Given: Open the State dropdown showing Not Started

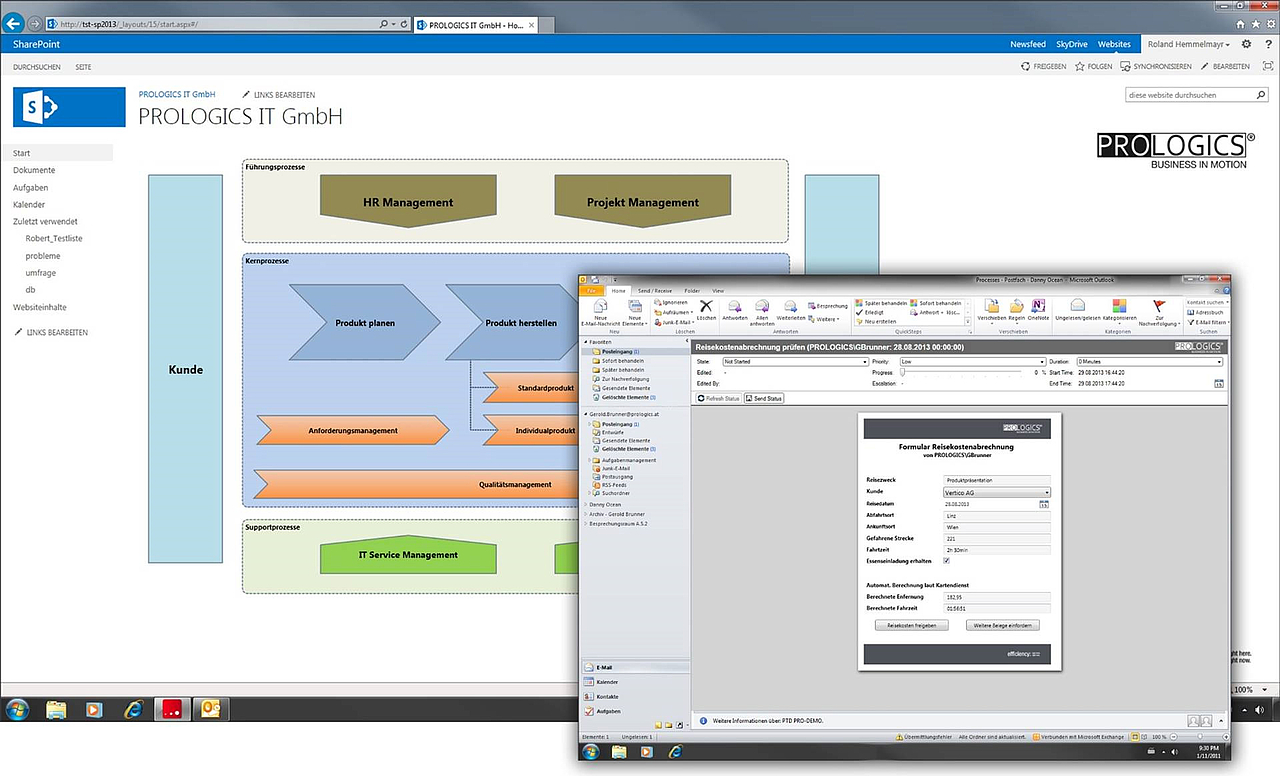Looking at the screenshot, I should [795, 362].
